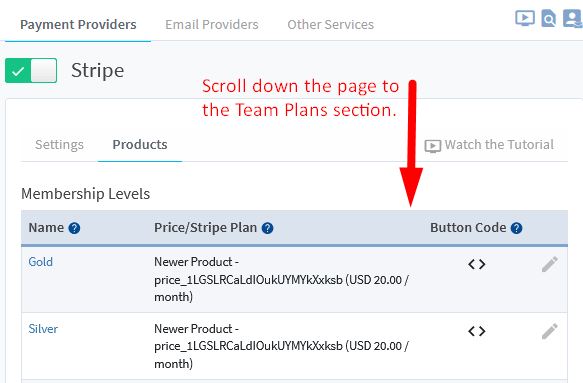Show button code for Silver level
The width and height of the screenshot is (583, 383).
click(477, 331)
